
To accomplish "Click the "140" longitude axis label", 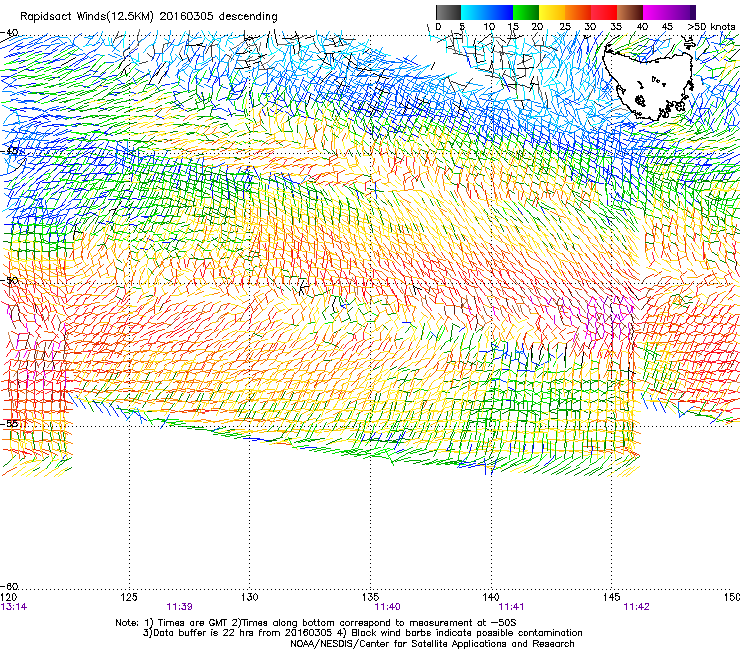I will 491,597.
